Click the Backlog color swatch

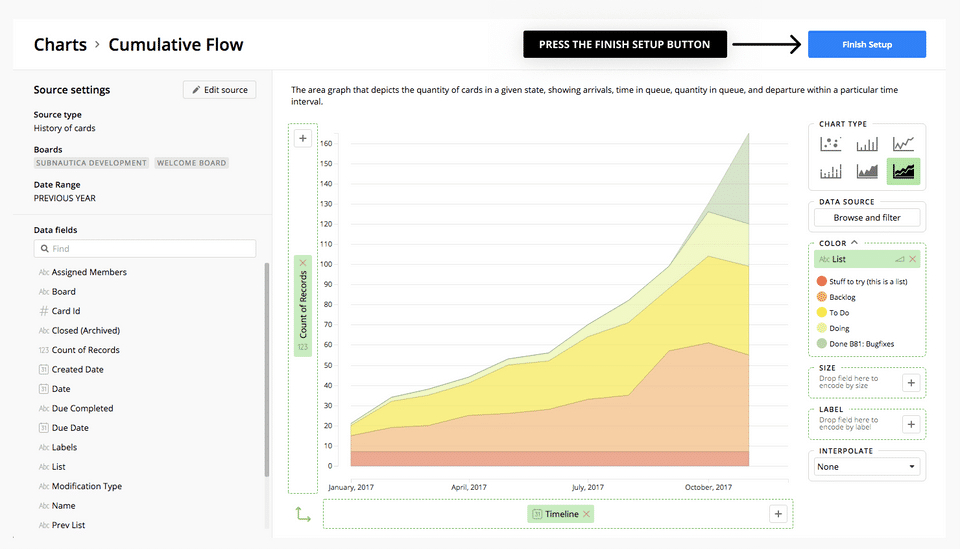point(822,297)
